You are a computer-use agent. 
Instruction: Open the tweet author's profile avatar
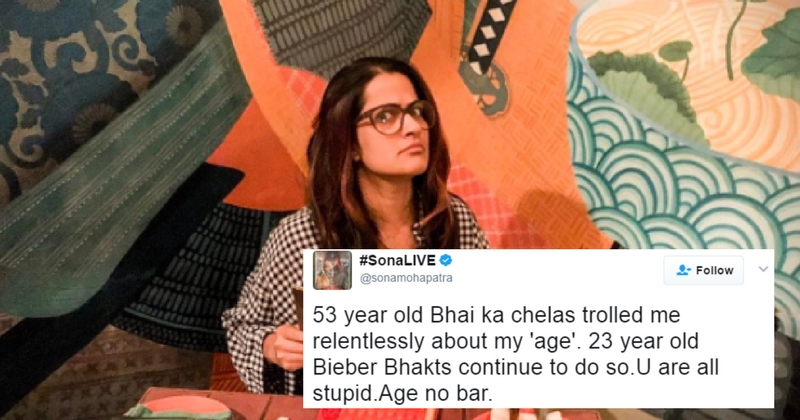tap(332, 270)
